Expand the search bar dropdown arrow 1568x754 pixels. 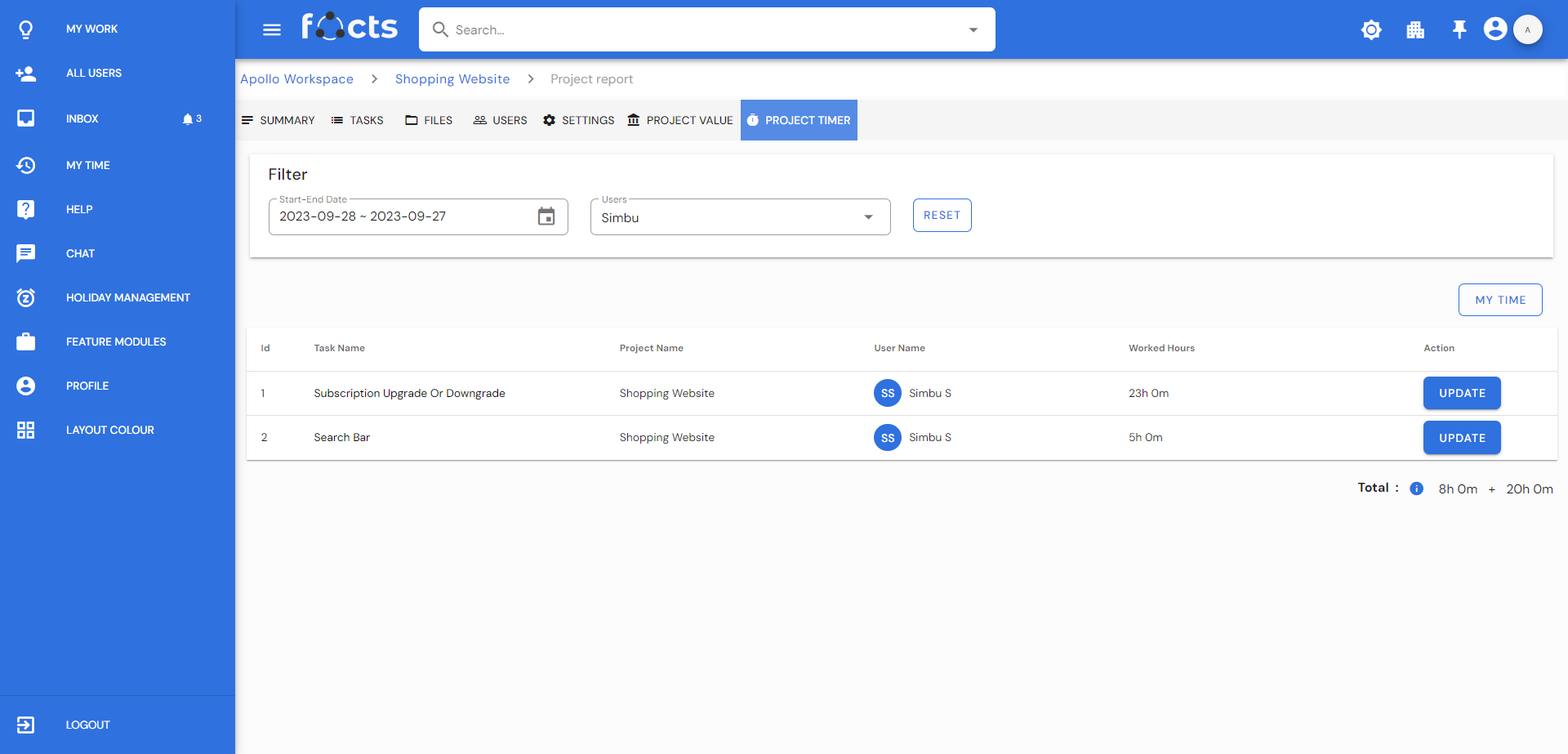tap(973, 30)
